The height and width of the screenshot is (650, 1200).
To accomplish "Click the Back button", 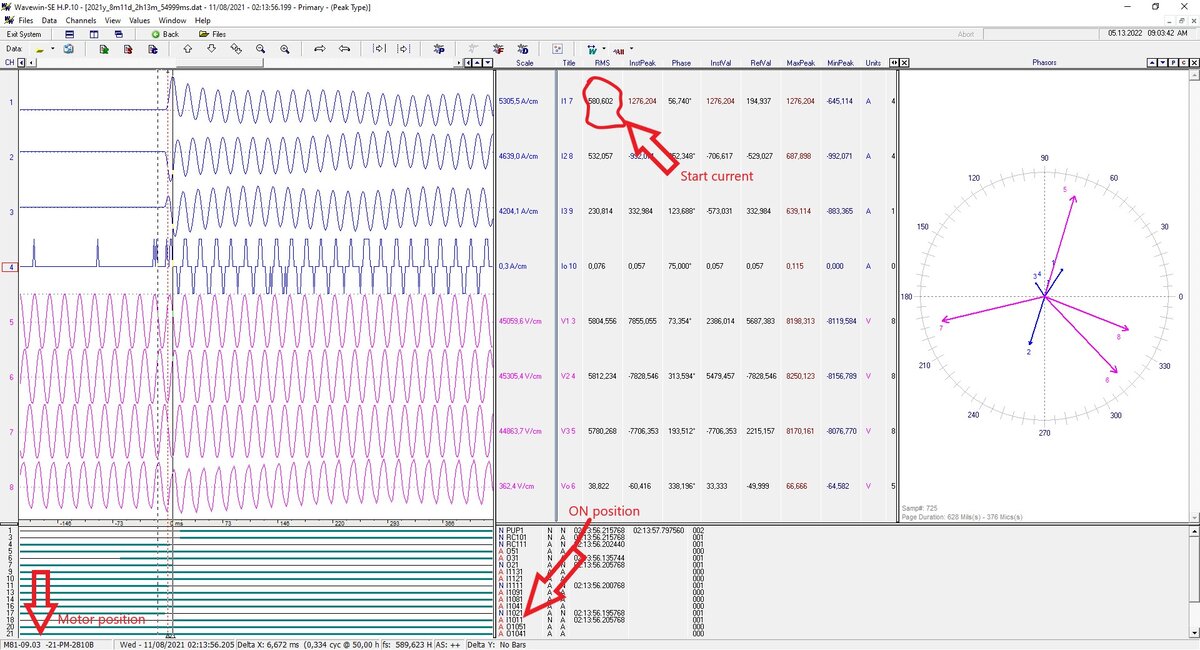I will [x=164, y=34].
